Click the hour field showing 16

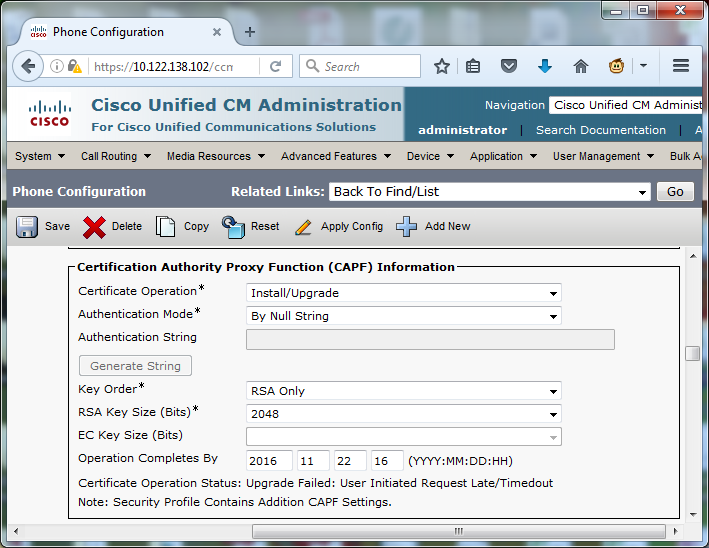(x=388, y=461)
